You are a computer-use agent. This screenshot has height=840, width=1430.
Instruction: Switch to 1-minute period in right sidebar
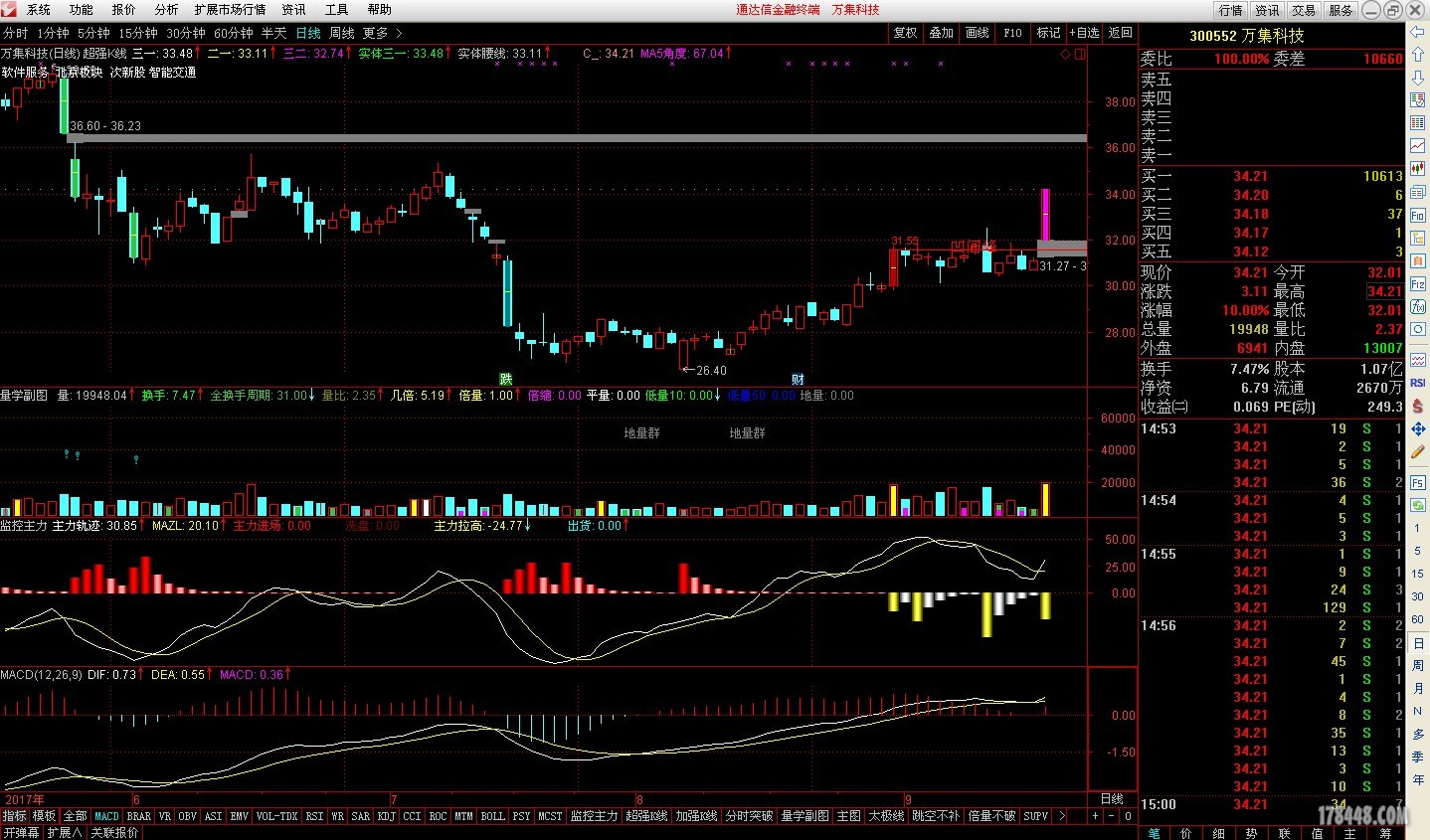[x=1418, y=528]
